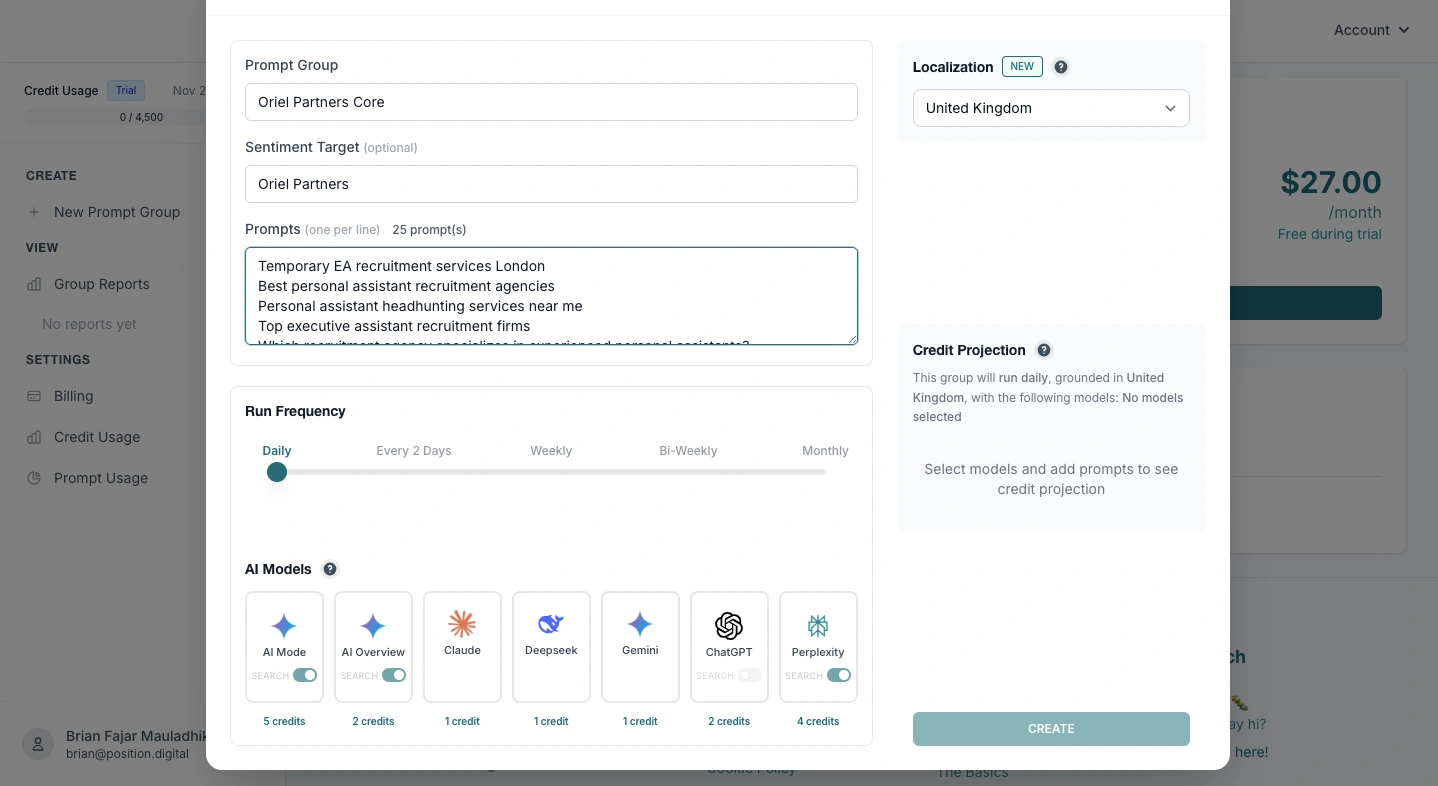Open Group Reports in sidebar
This screenshot has width=1438, height=786.
[x=101, y=284]
